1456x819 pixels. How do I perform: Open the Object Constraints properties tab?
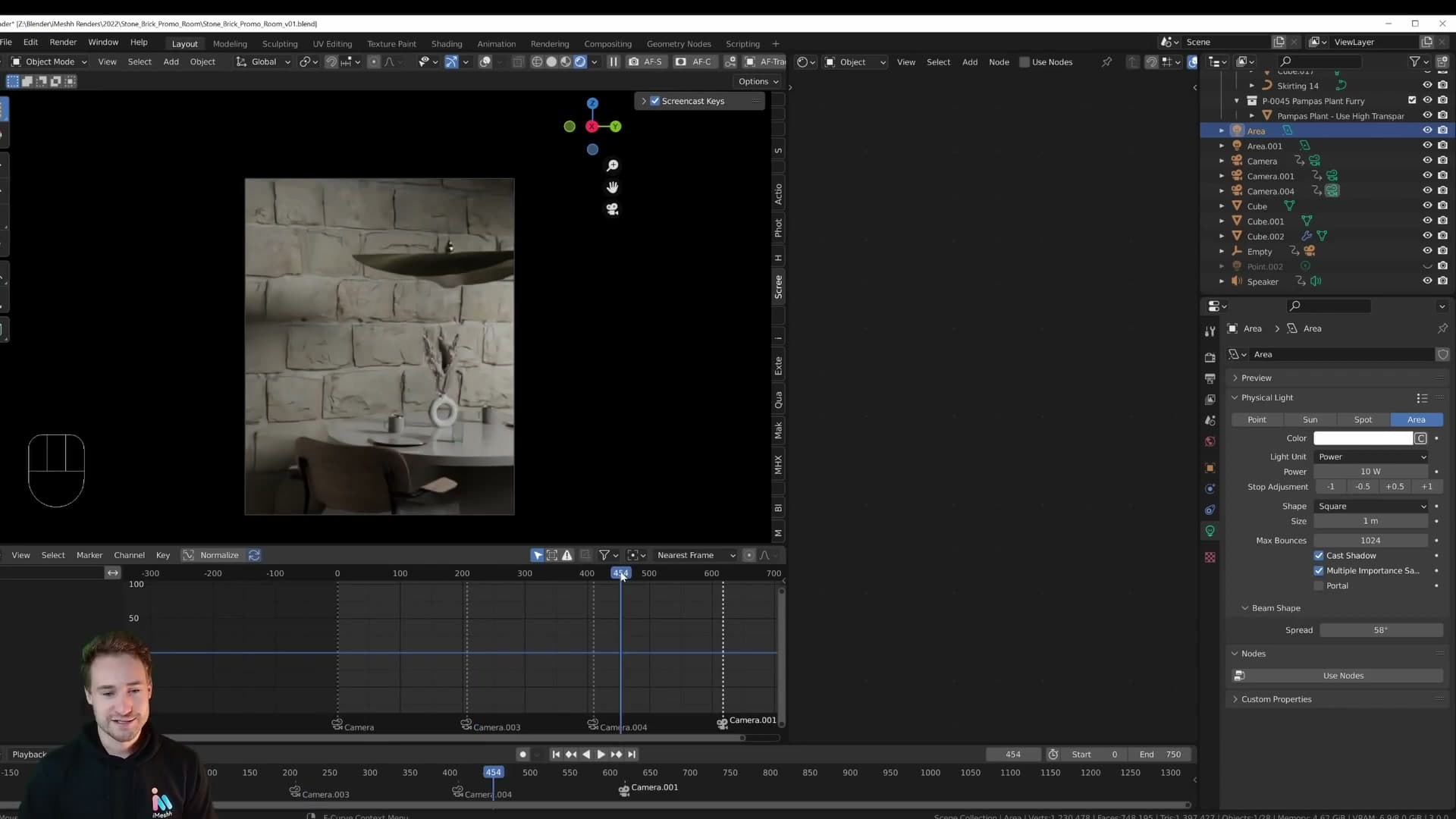(x=1210, y=510)
